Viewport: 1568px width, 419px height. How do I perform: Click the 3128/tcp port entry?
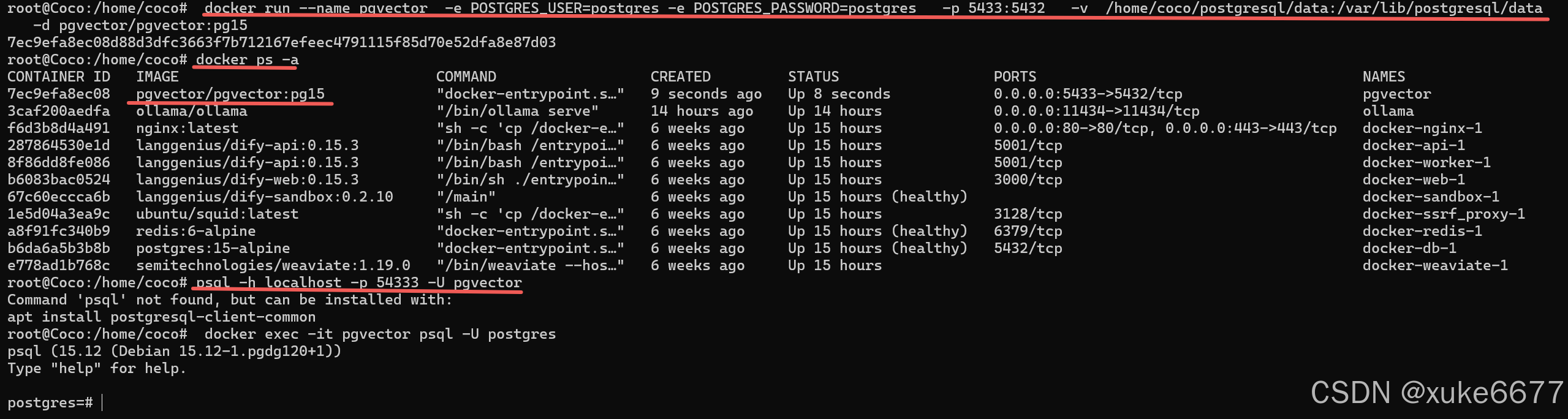1028,214
